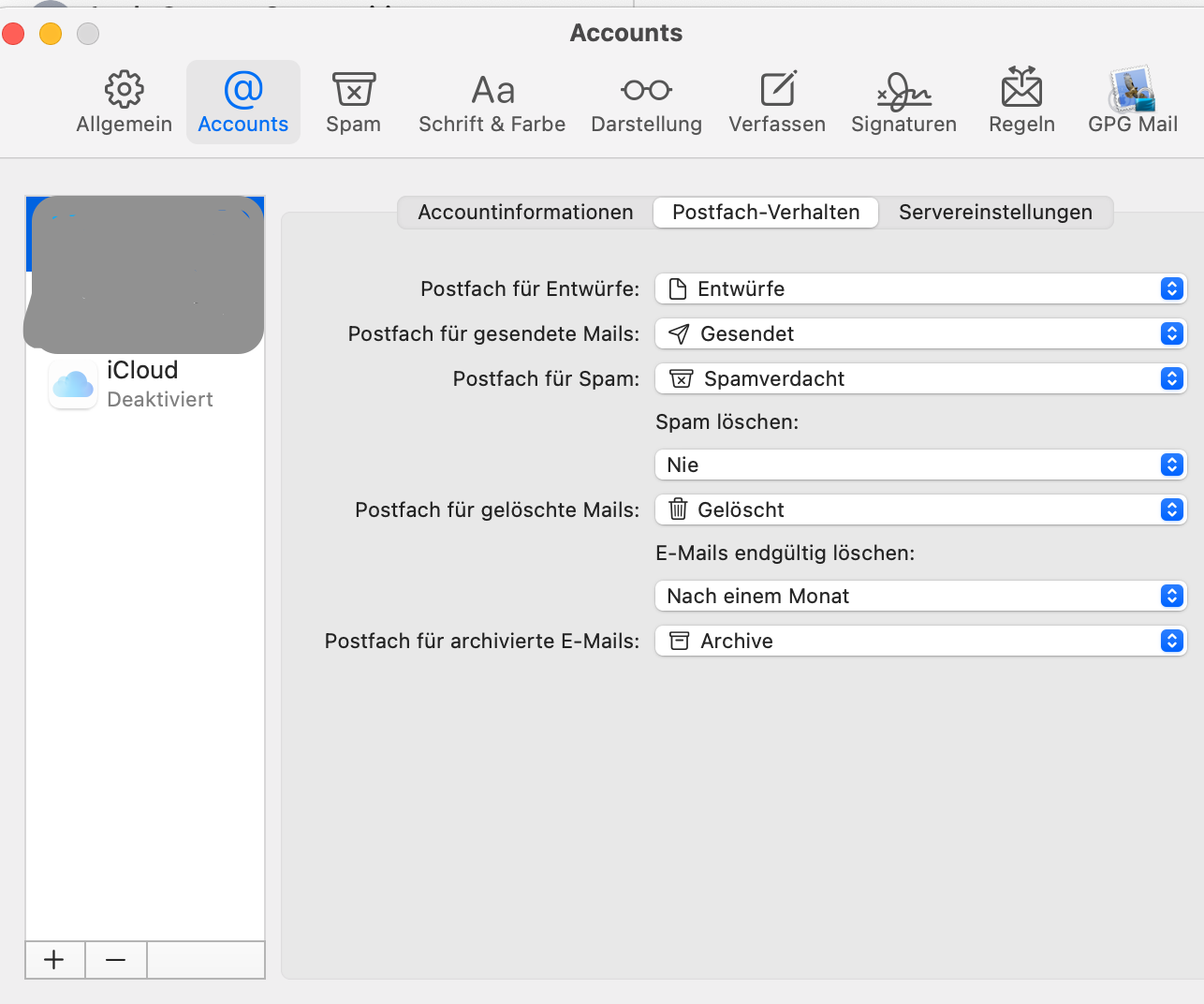Open the 'Nach einem Monat' dropdown
This screenshot has height=1004, width=1204.
(921, 596)
